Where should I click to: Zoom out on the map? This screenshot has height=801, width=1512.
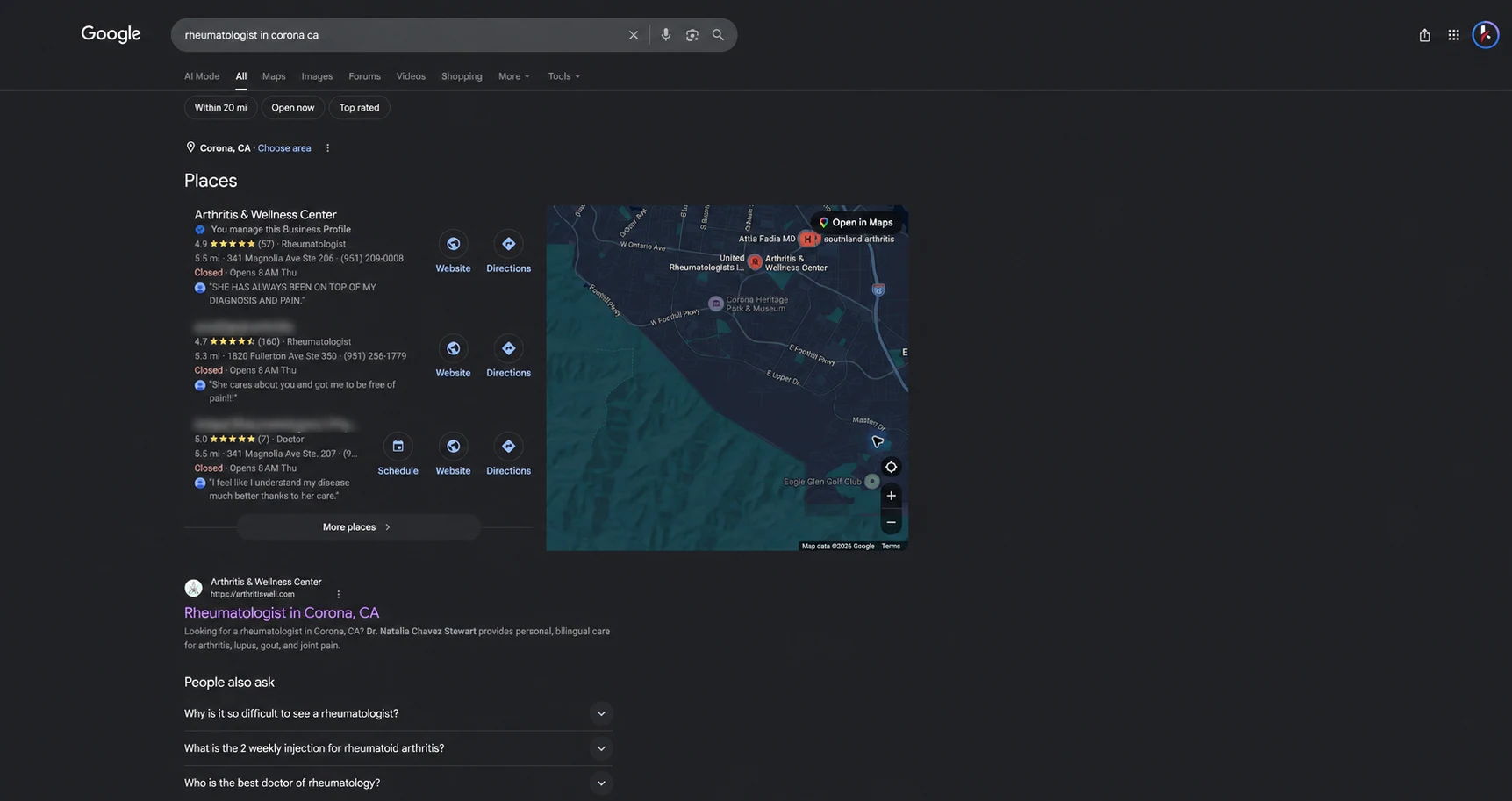coord(891,522)
